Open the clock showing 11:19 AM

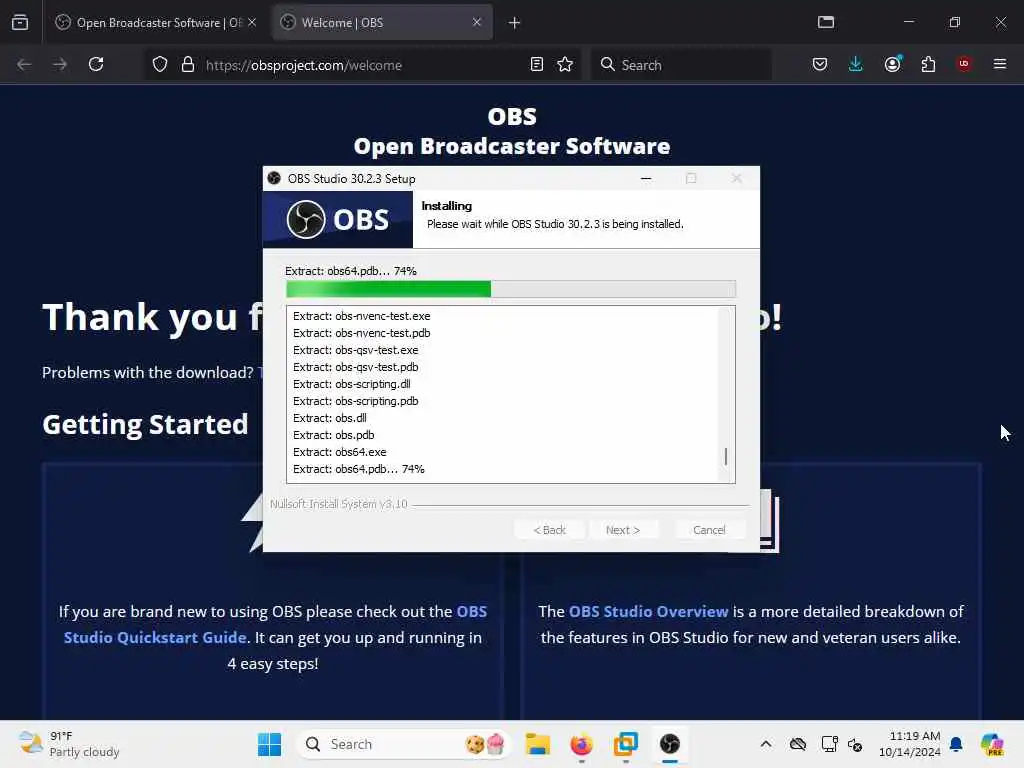[910, 744]
